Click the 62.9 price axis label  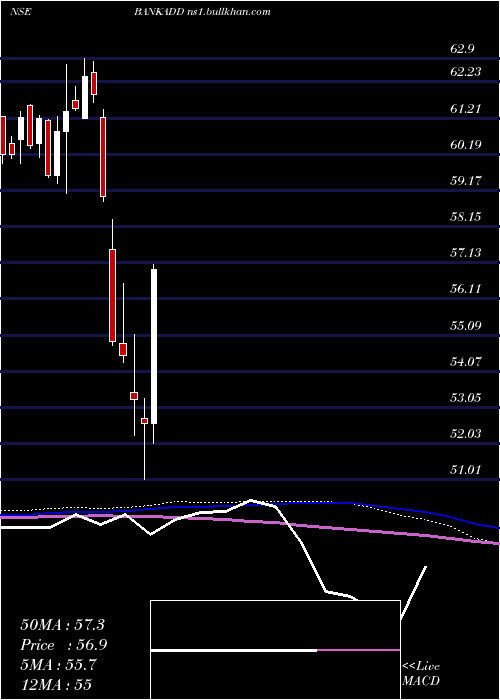462,49
